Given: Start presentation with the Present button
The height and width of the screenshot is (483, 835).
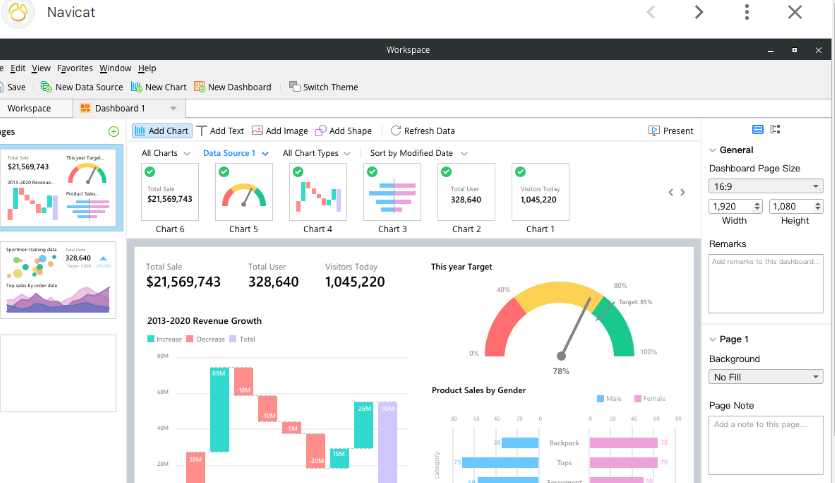Looking at the screenshot, I should pyautogui.click(x=670, y=131).
